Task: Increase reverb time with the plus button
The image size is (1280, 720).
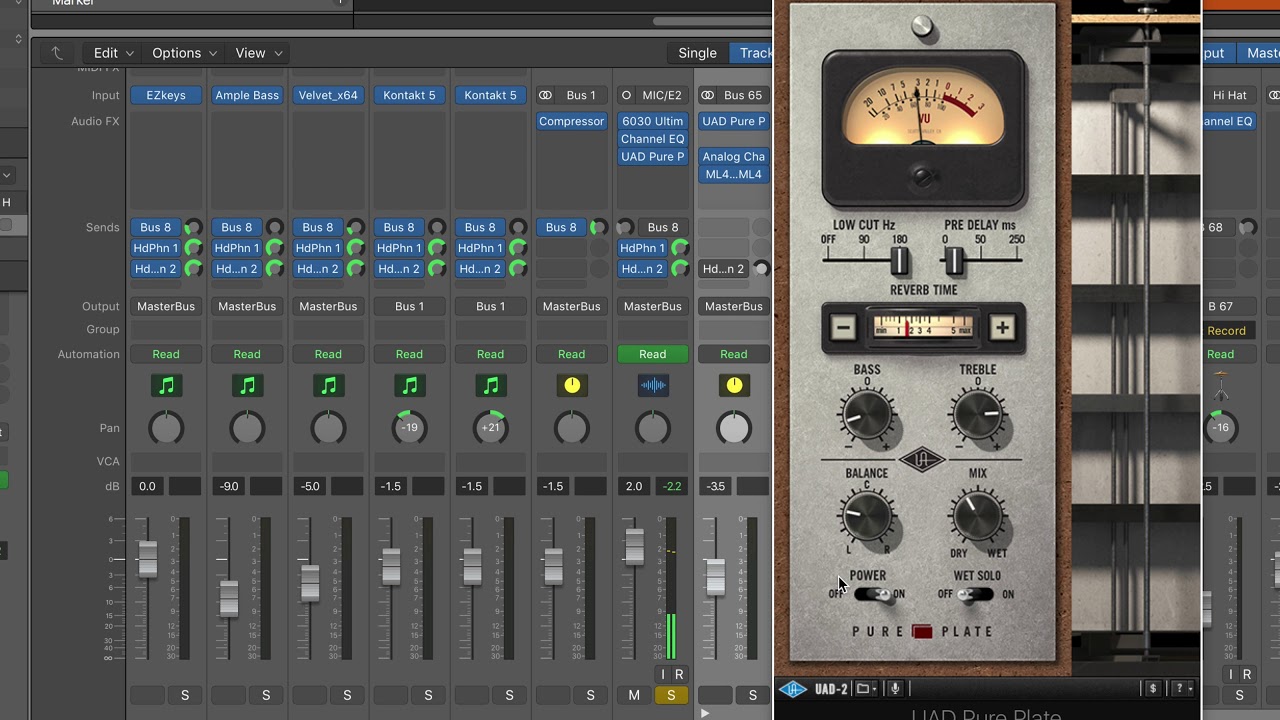Action: tap(1002, 328)
